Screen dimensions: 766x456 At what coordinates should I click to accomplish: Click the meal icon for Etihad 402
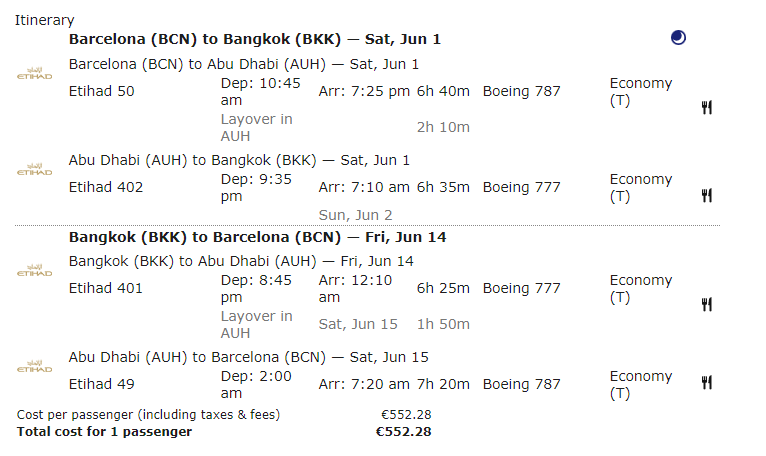tap(706, 196)
